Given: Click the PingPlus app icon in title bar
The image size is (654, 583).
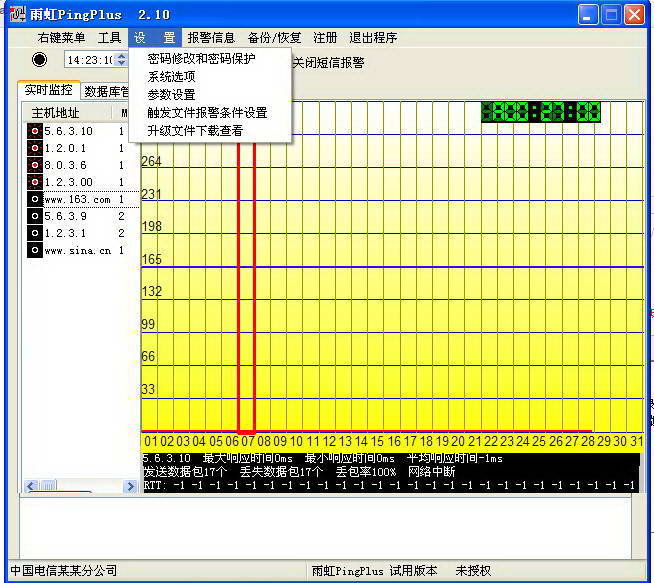Looking at the screenshot, I should [18, 14].
